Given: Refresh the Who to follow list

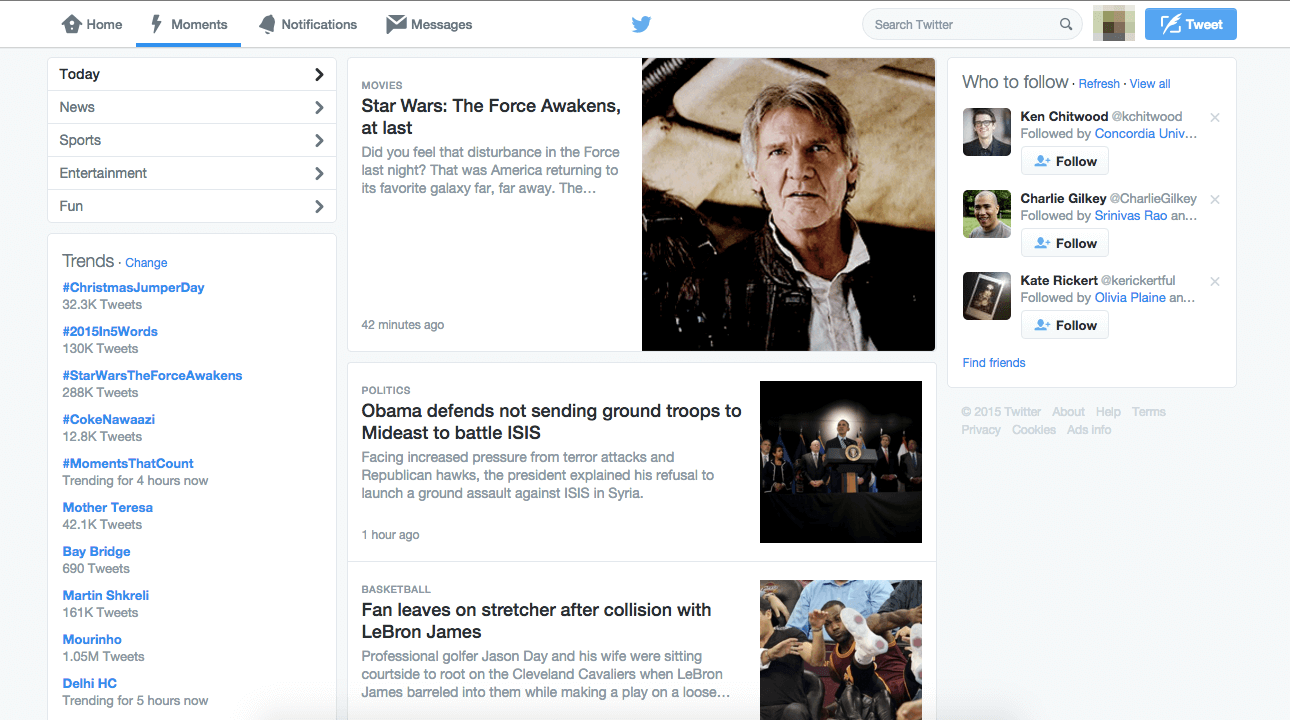Looking at the screenshot, I should (x=1099, y=84).
